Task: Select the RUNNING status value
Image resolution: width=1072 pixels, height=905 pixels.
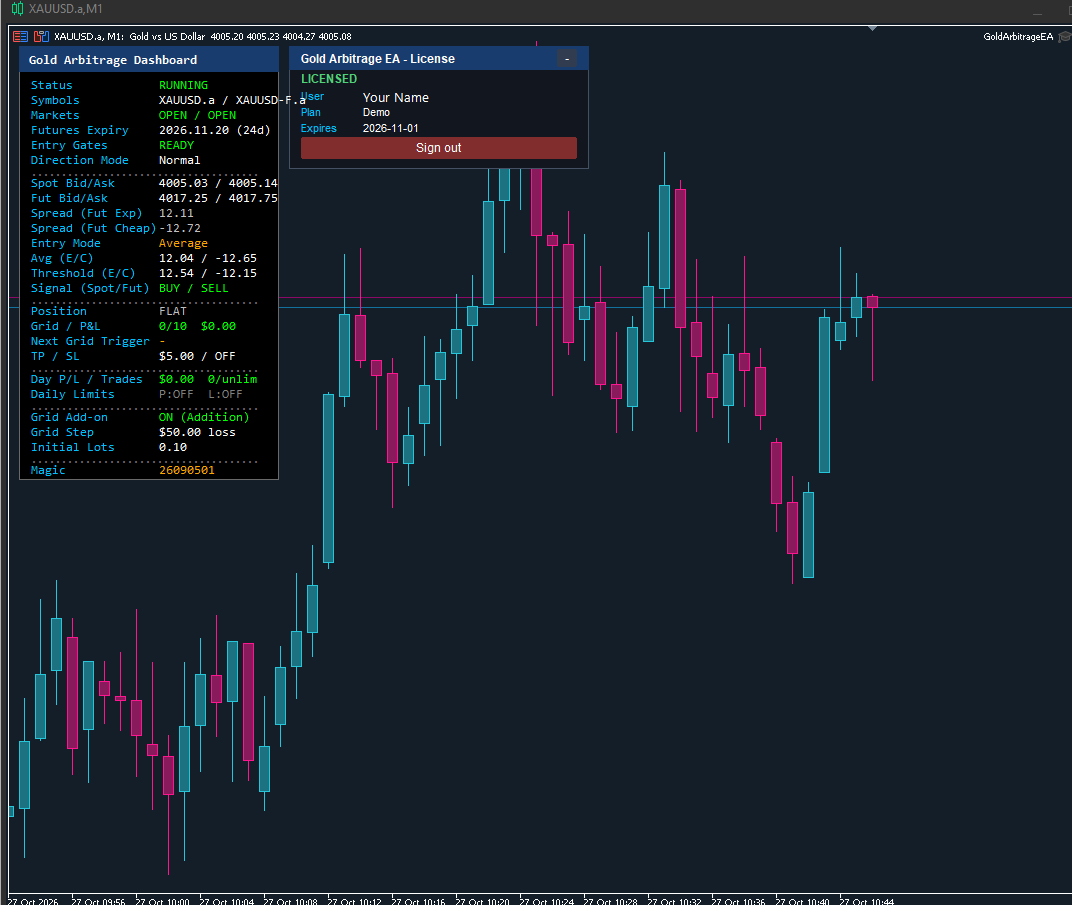Action: (183, 85)
